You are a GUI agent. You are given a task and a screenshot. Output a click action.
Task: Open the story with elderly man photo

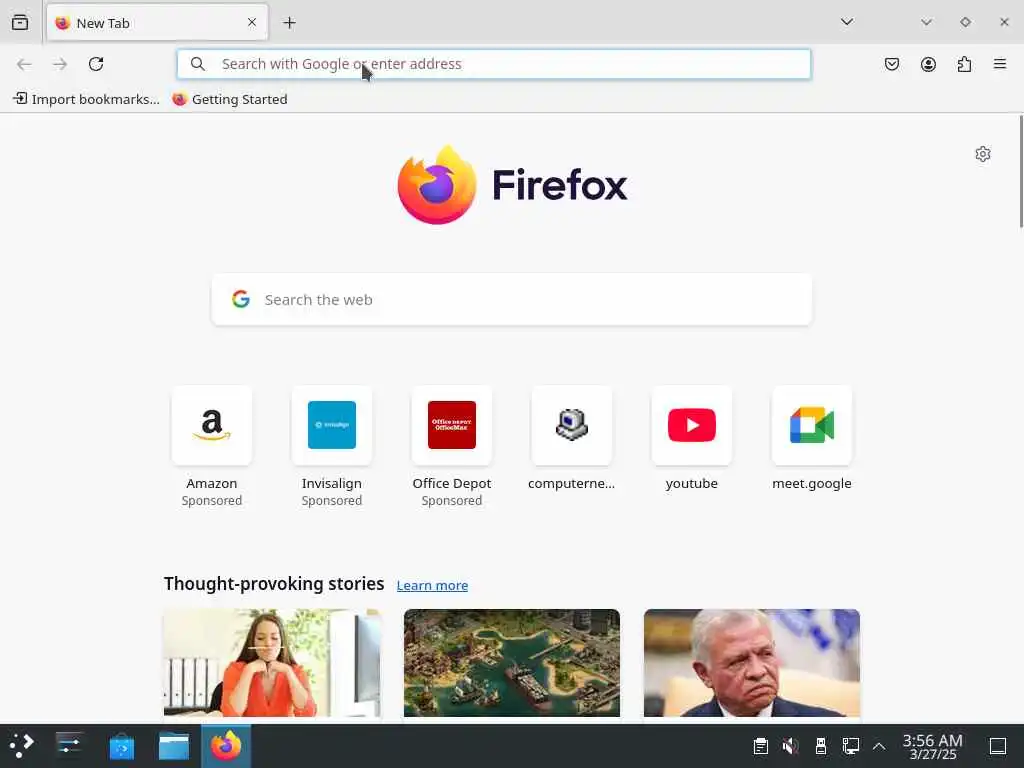(752, 663)
